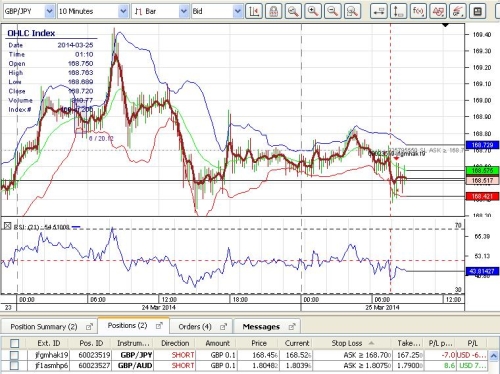Sort by the Direction column header
This screenshot has height=374, width=500.
point(175,343)
